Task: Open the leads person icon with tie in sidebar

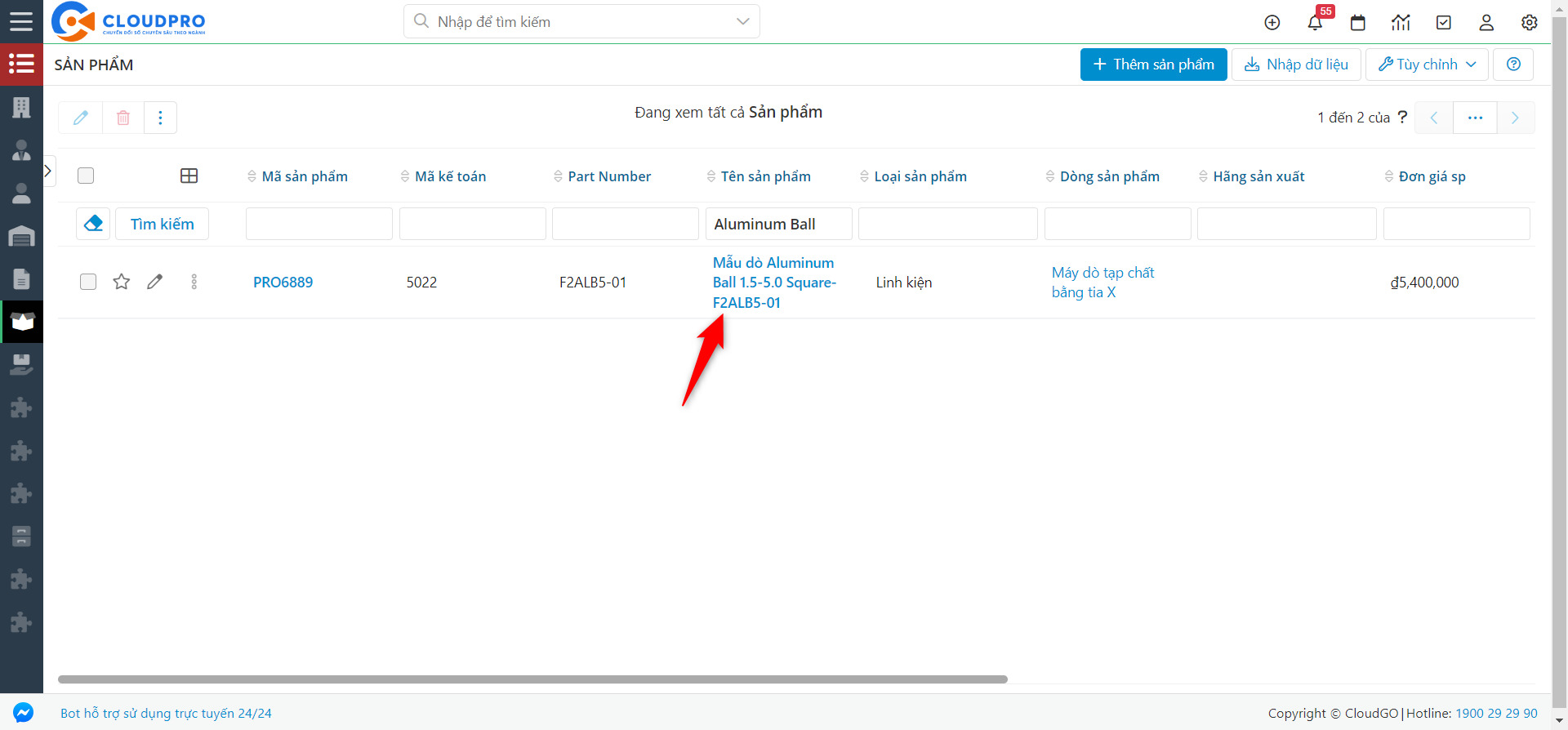Action: click(x=21, y=150)
